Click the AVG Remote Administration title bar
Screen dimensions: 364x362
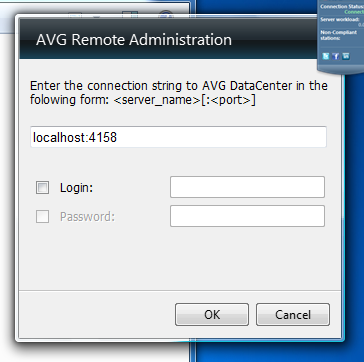167,39
